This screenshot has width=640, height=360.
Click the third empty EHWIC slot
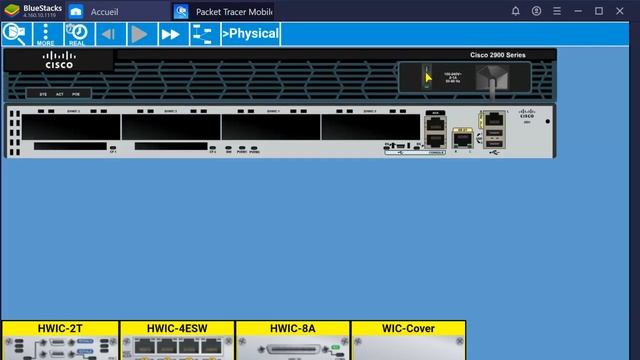click(271, 127)
